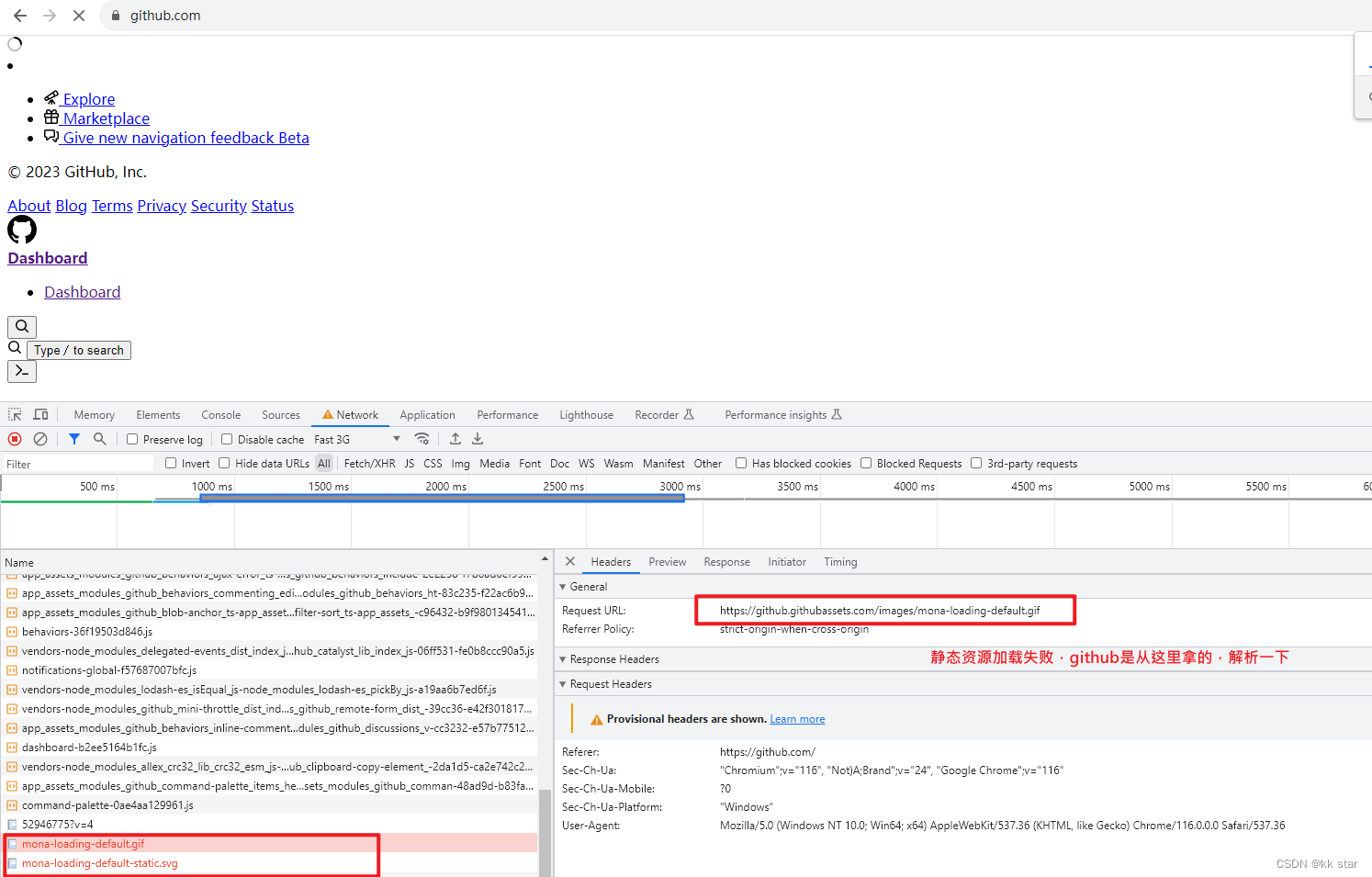Toggle the network filter funnel icon
Viewport: 1372px width, 877px height.
coord(74,439)
